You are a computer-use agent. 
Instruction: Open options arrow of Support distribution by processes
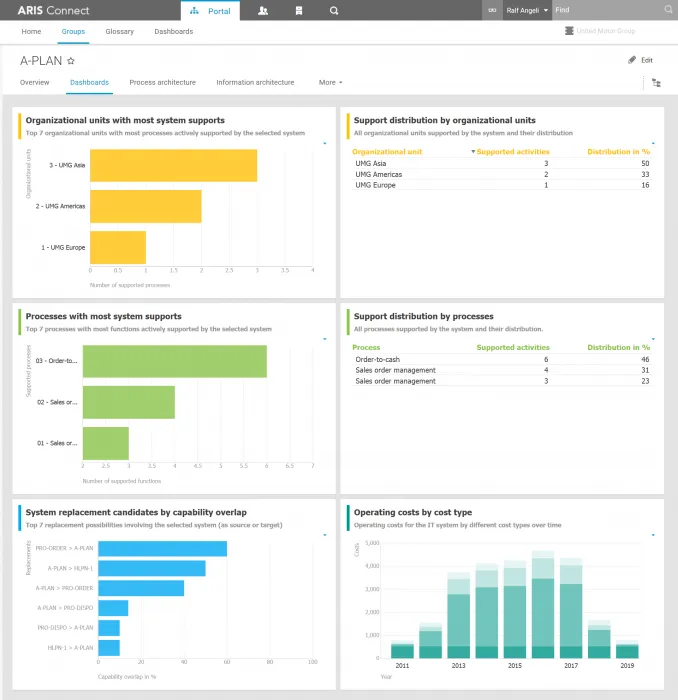(653, 339)
